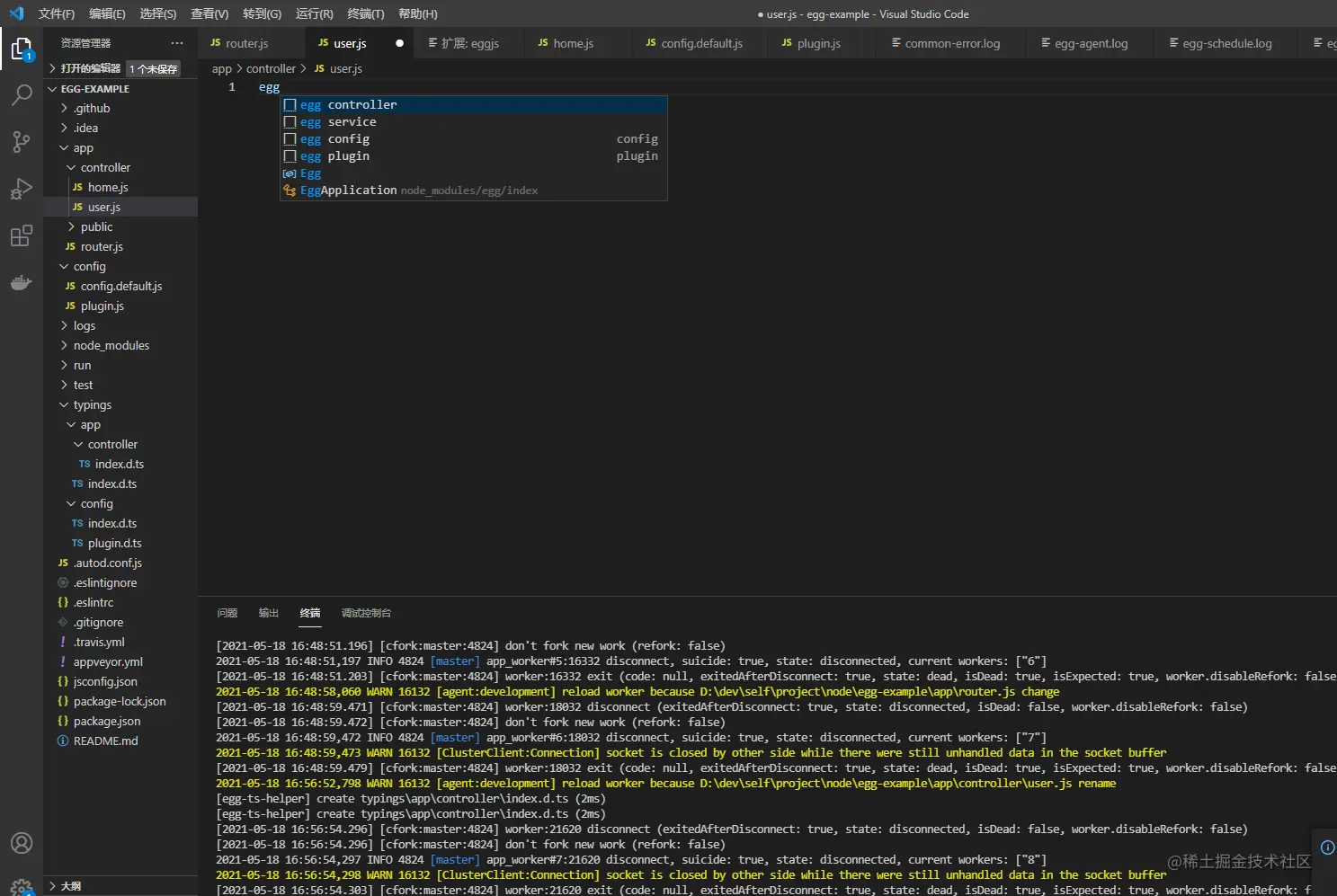This screenshot has height=896, width=1337.
Task: Open the Source Control view icon
Action: coord(22,141)
